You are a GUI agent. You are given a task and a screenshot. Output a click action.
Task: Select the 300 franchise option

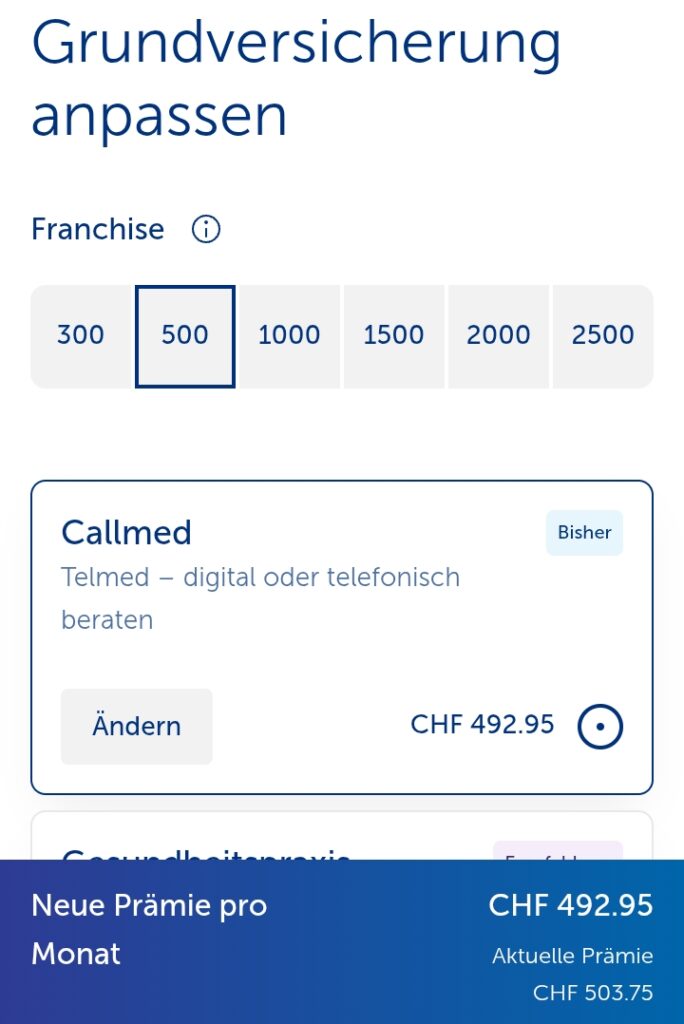coord(81,336)
